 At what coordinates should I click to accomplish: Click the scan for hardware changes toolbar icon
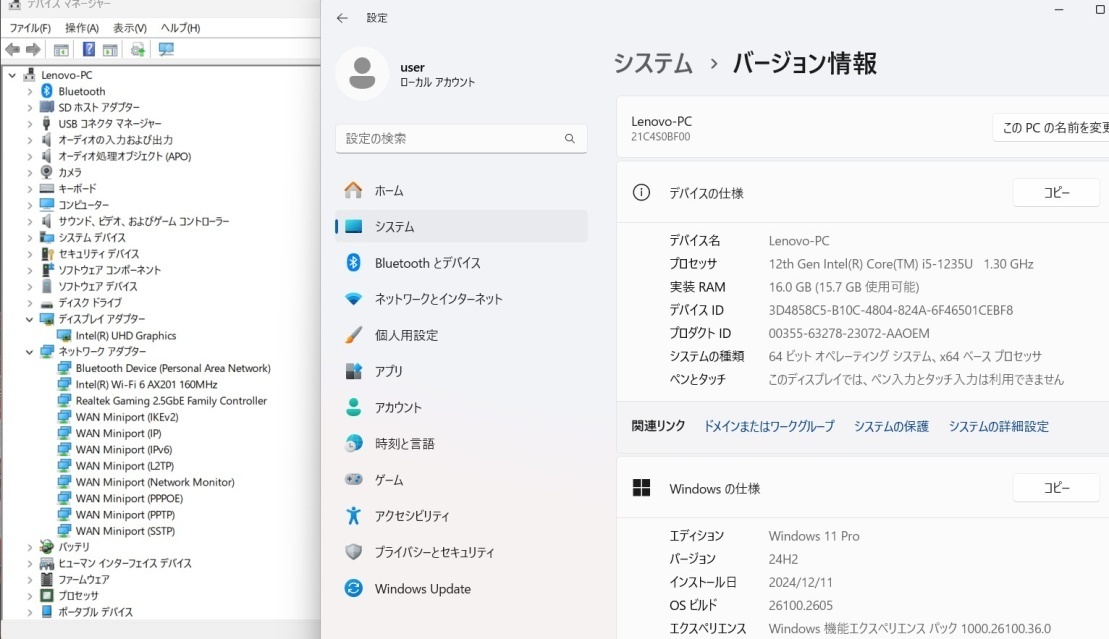pyautogui.click(x=136, y=49)
